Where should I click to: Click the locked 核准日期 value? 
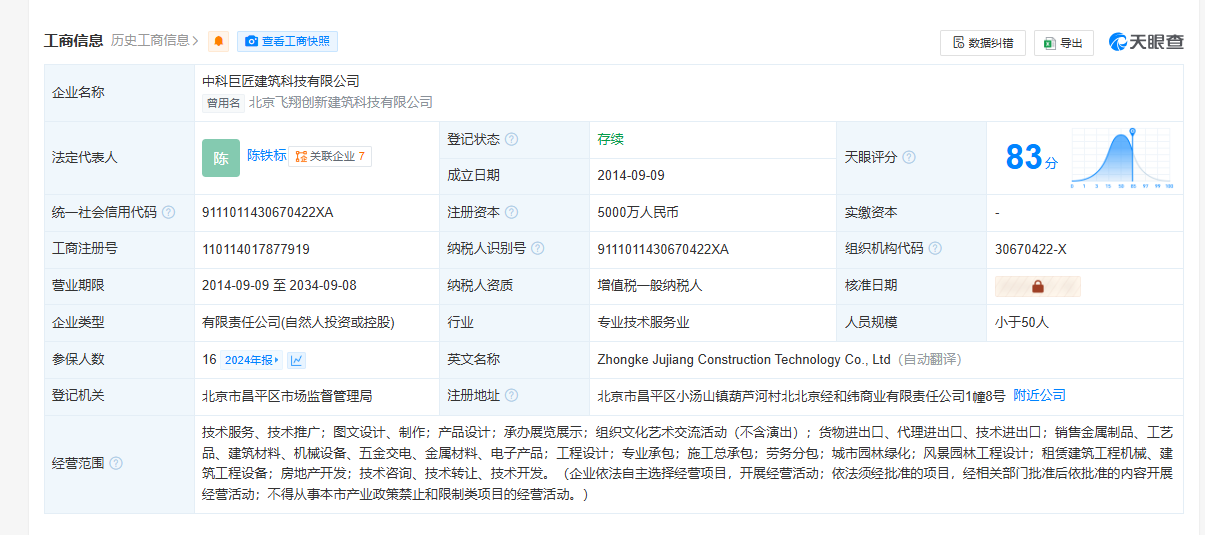[x=1037, y=286]
